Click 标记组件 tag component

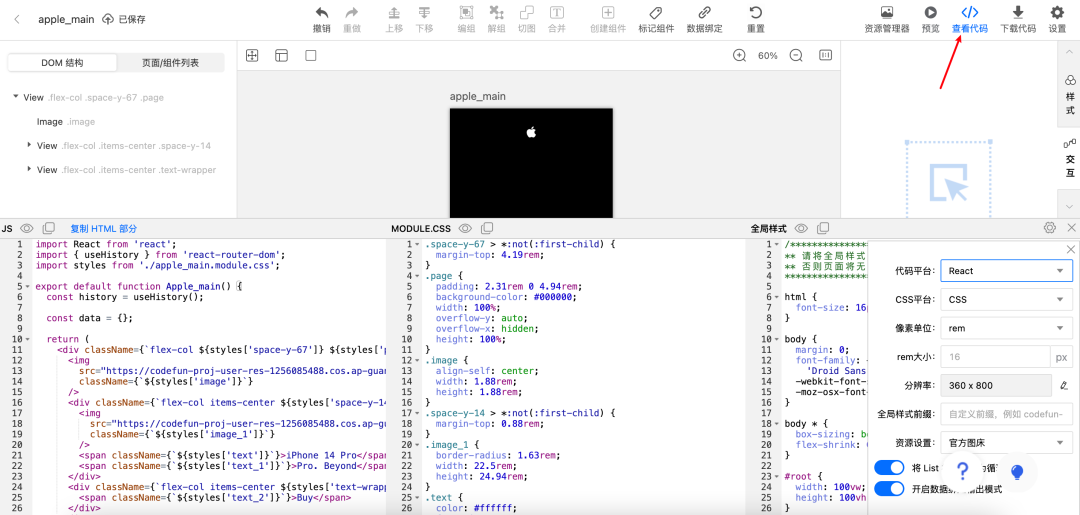click(x=656, y=20)
